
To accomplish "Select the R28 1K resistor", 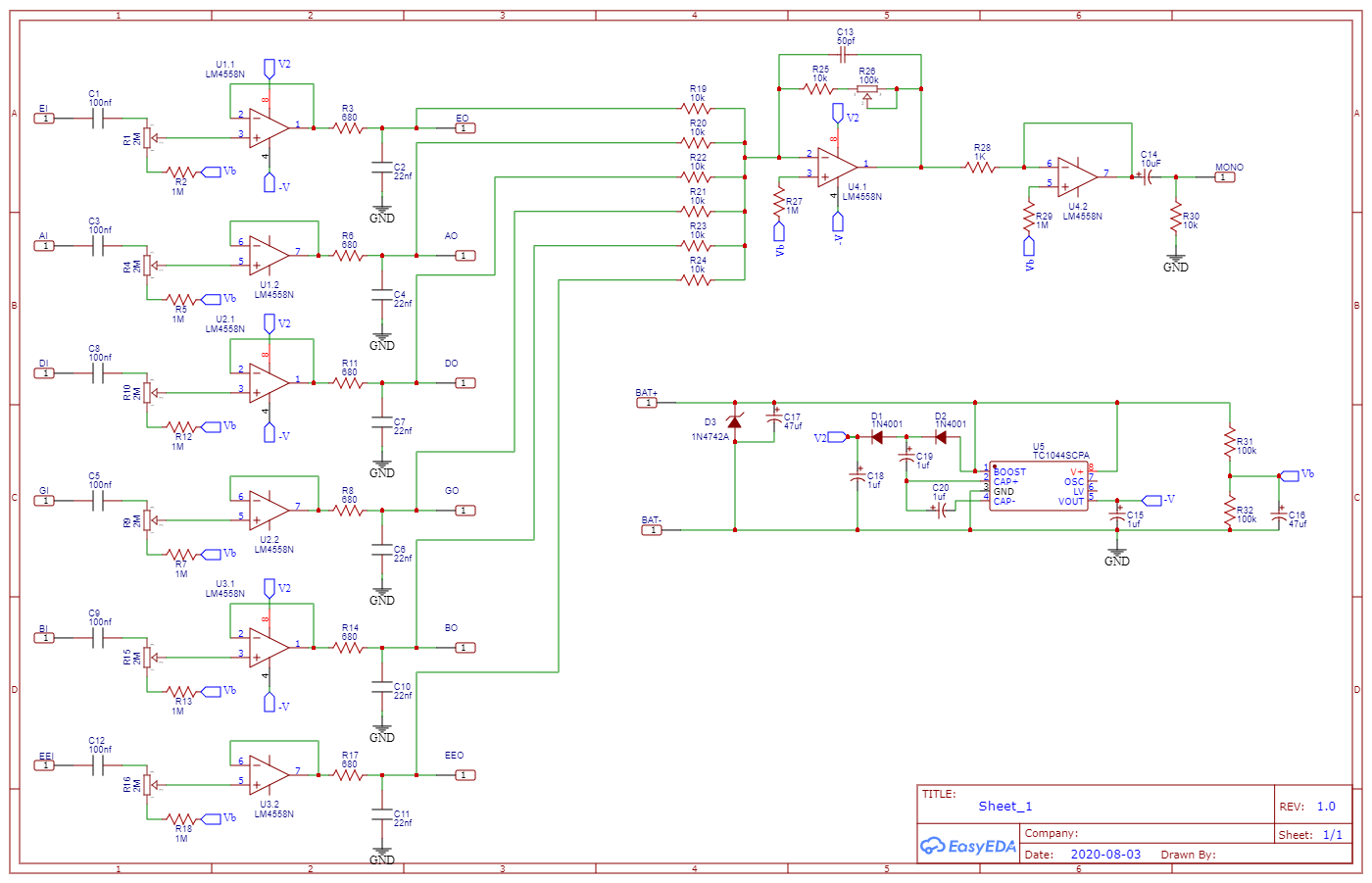I will coord(980,168).
